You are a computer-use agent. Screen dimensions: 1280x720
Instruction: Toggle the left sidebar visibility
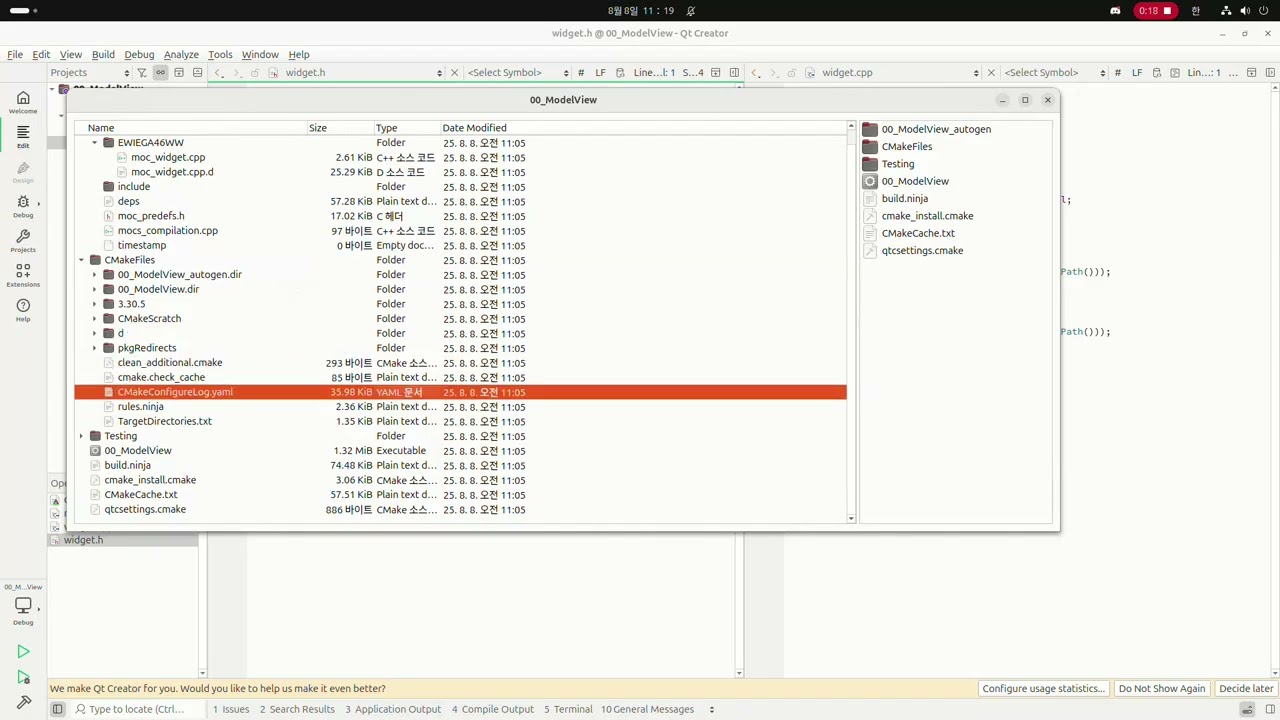coord(57,709)
